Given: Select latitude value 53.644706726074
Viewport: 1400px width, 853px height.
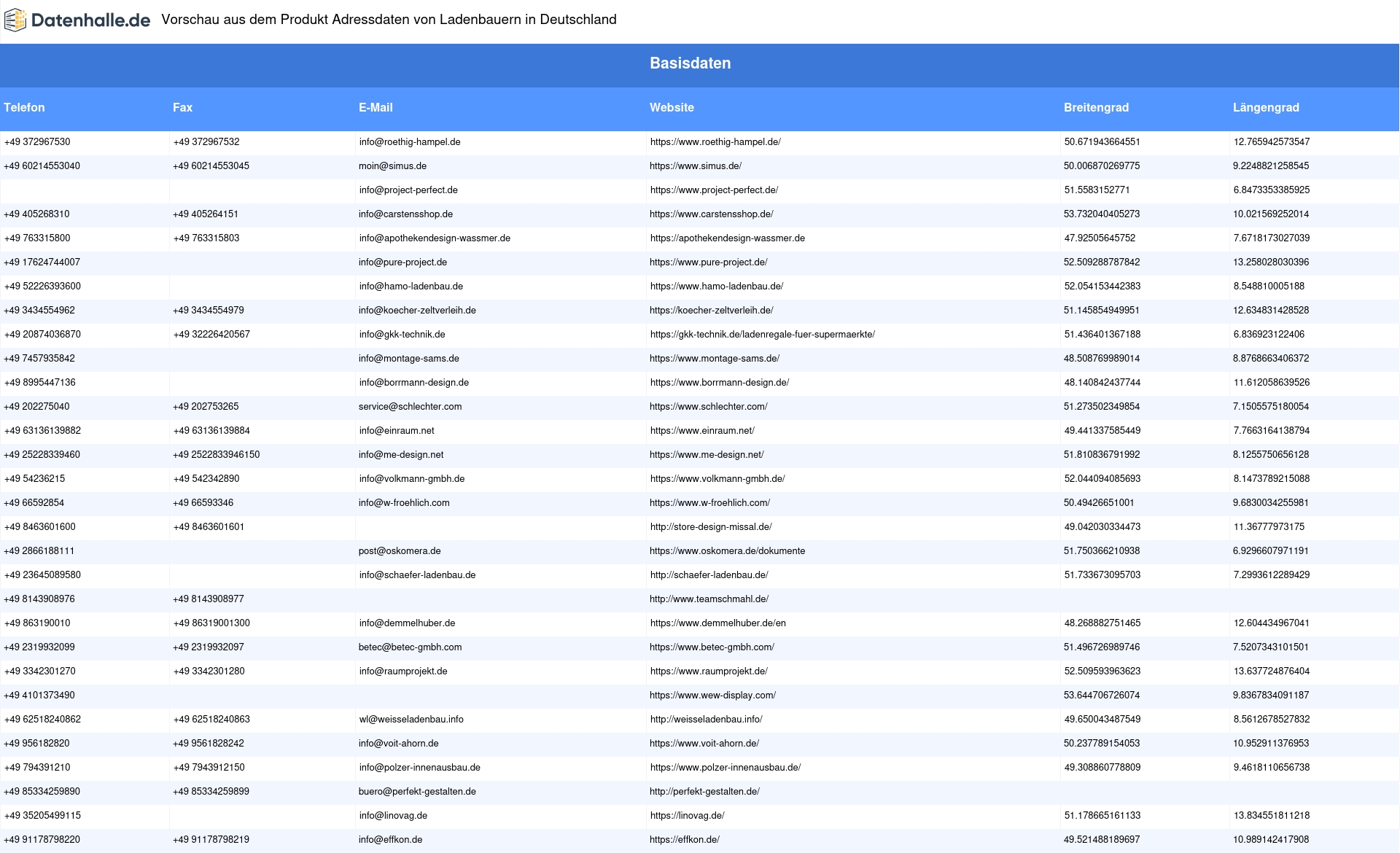Looking at the screenshot, I should pos(1102,696).
